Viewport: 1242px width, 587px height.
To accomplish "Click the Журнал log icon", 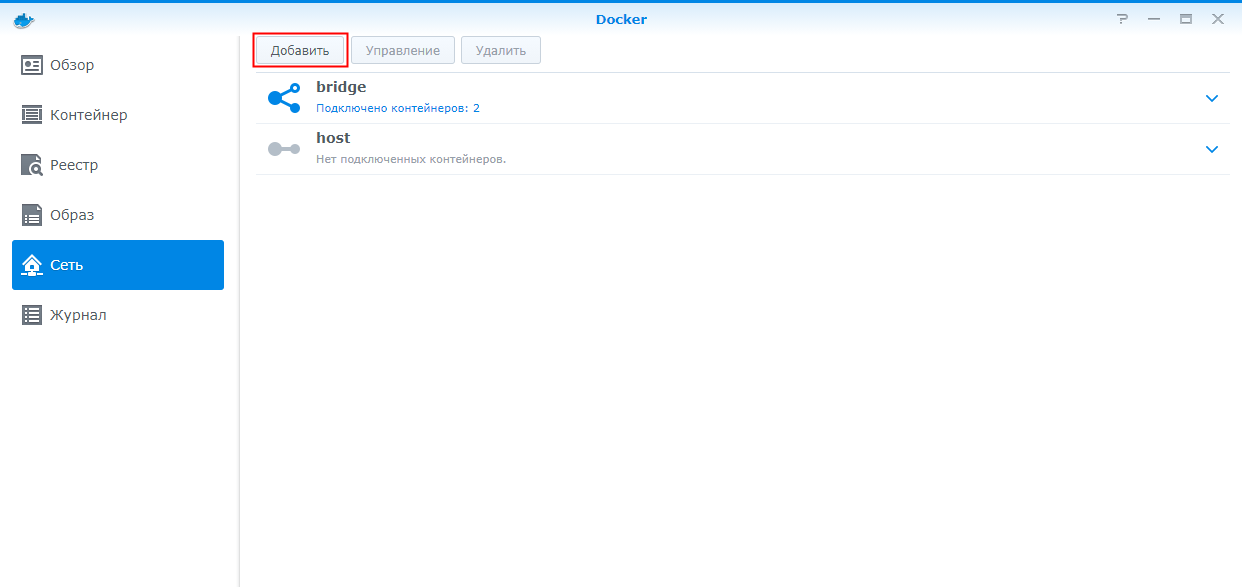I will 32,315.
